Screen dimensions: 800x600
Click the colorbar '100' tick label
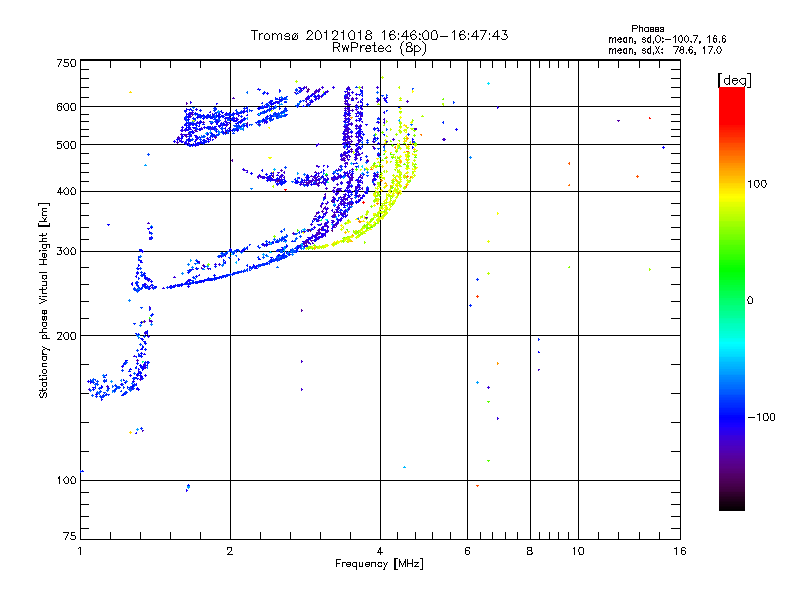click(x=757, y=184)
